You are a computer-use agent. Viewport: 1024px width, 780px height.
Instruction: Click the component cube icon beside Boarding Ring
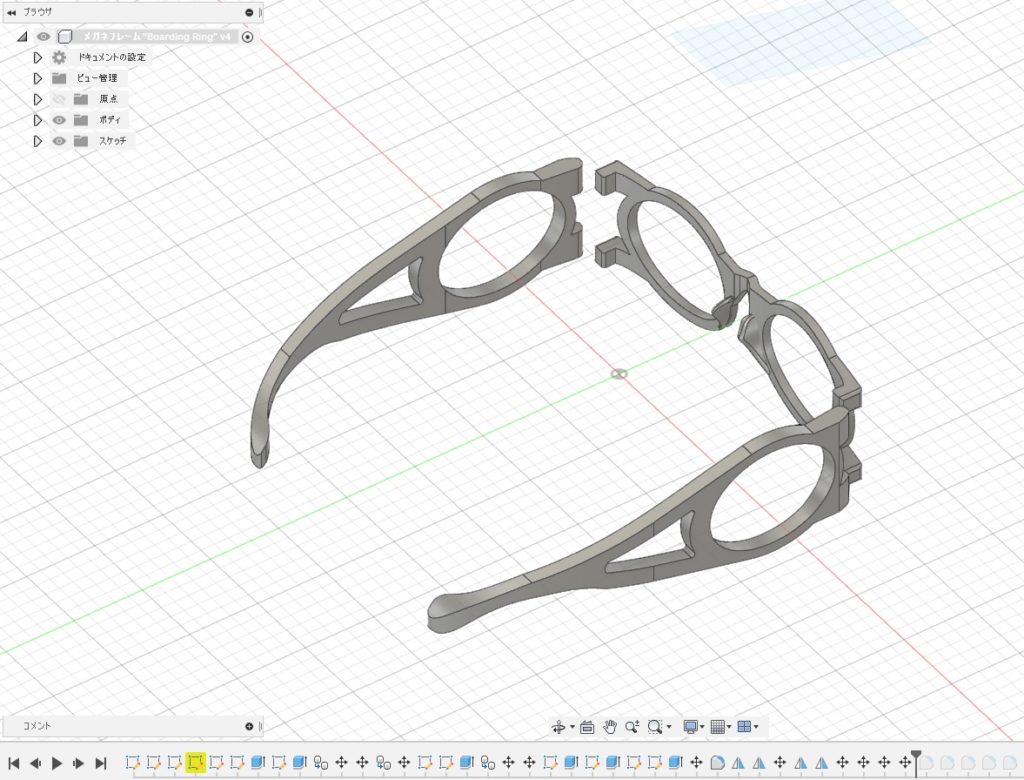tap(65, 37)
